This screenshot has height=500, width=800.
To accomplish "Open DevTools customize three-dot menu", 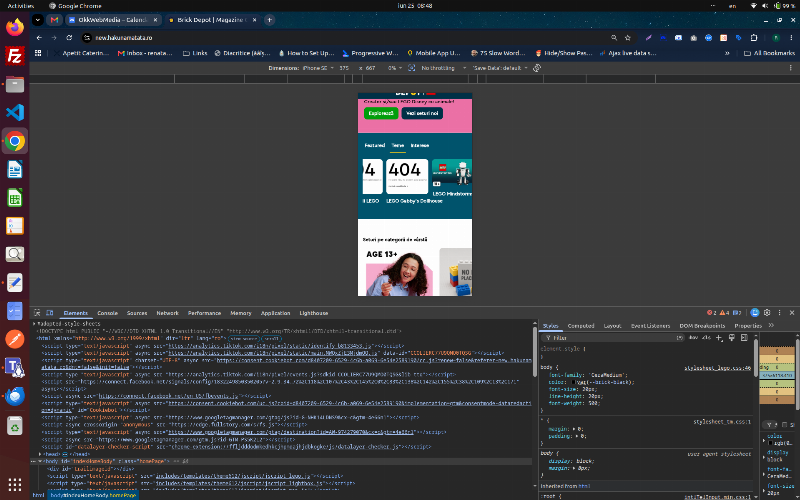I will (x=779, y=313).
